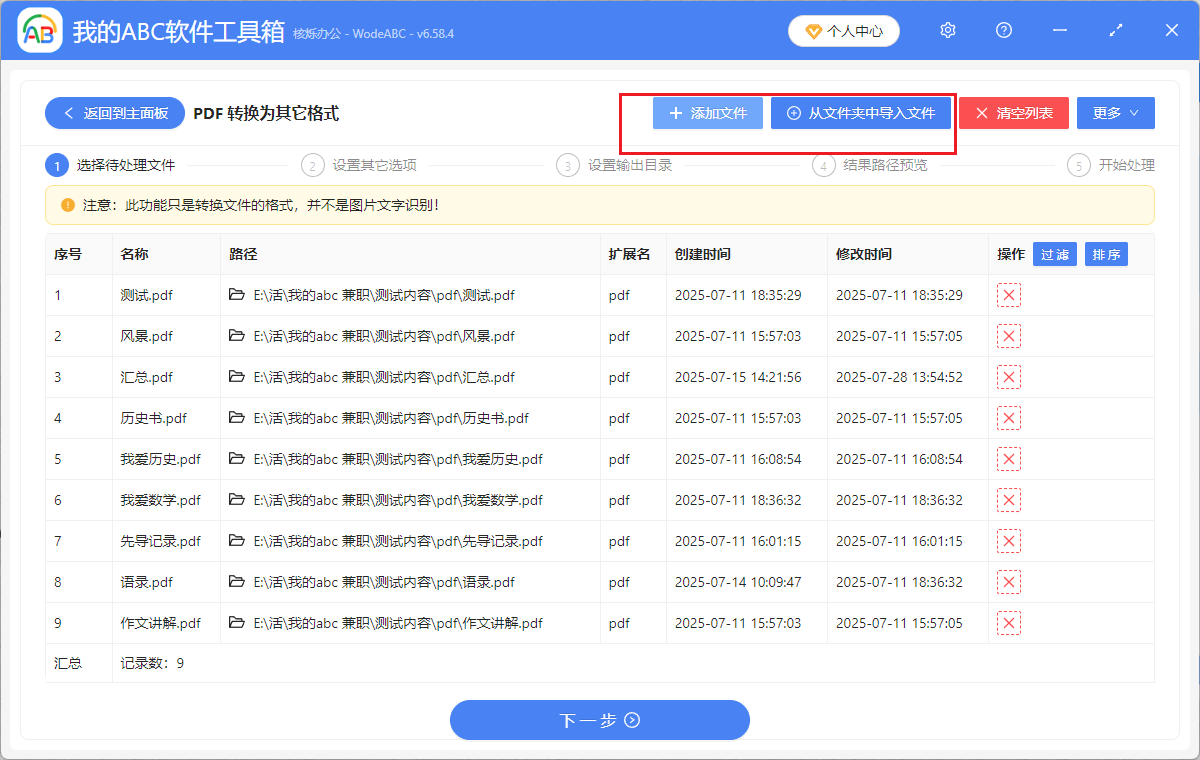The height and width of the screenshot is (760, 1200).
Task: Open settings using the gear icon
Action: point(947,30)
